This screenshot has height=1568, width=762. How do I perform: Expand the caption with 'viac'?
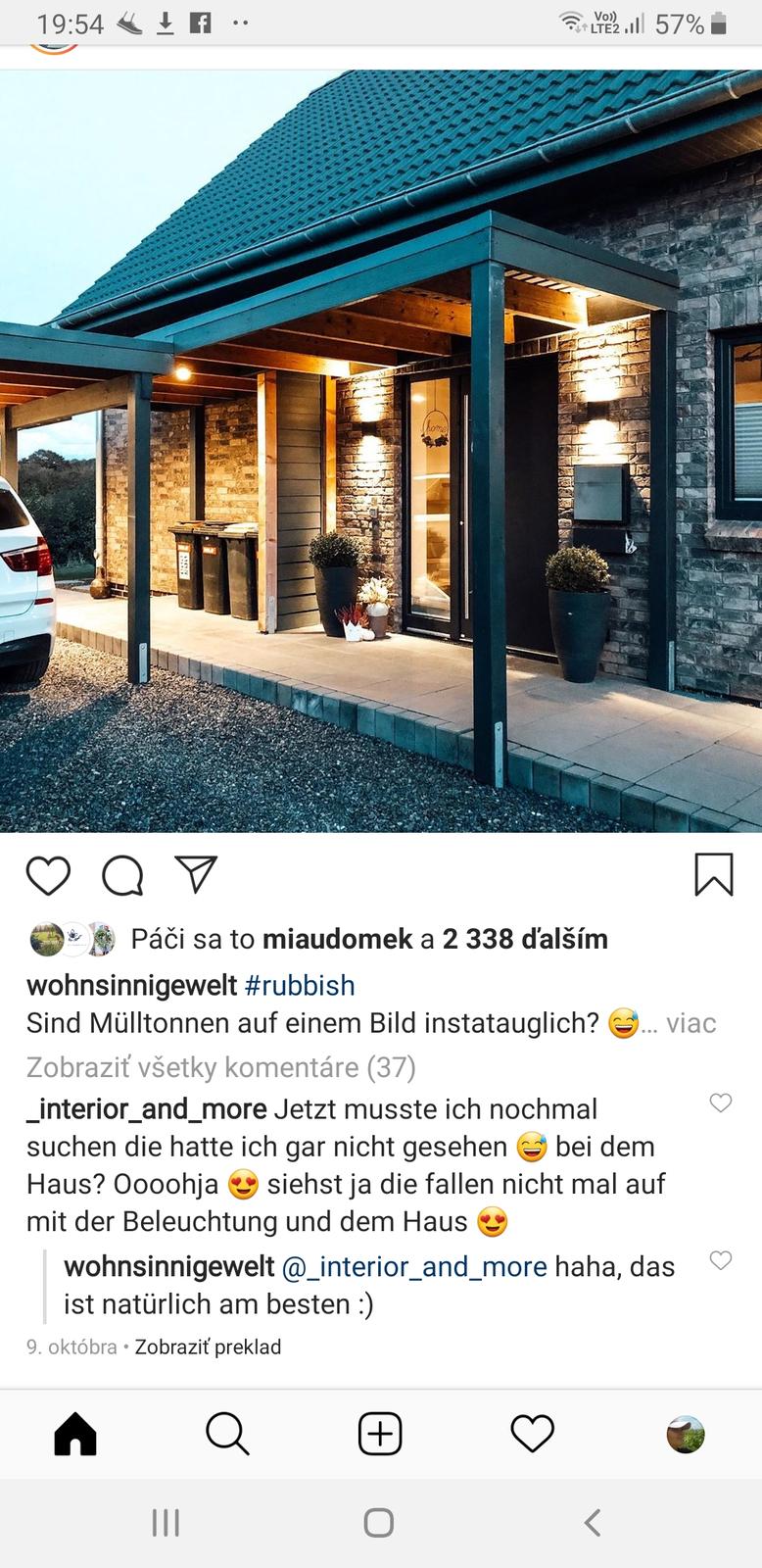(691, 1023)
